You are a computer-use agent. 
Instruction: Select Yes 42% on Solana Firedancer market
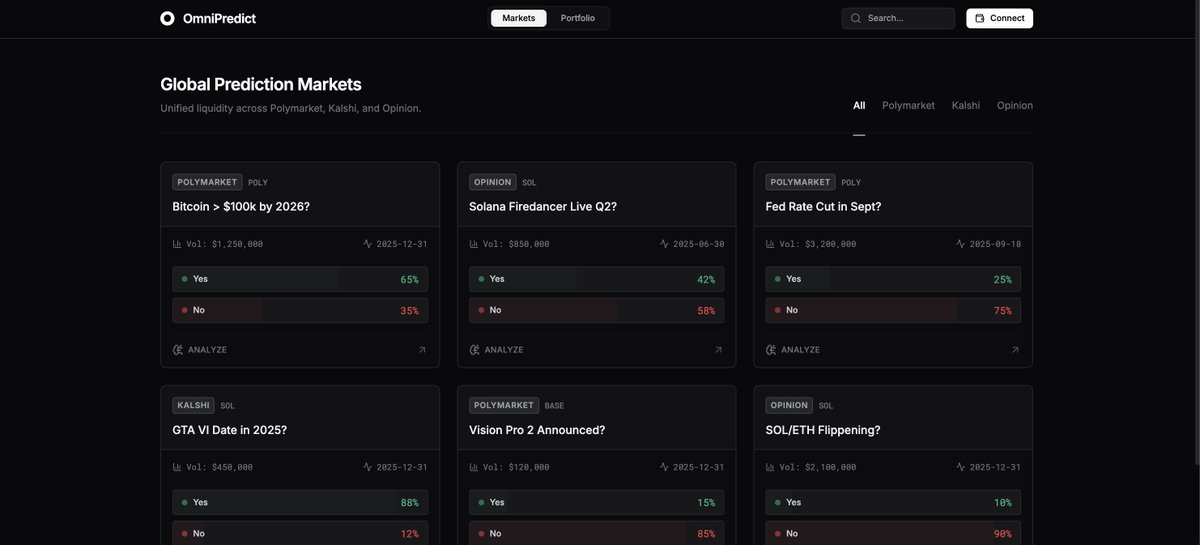[x=597, y=279]
